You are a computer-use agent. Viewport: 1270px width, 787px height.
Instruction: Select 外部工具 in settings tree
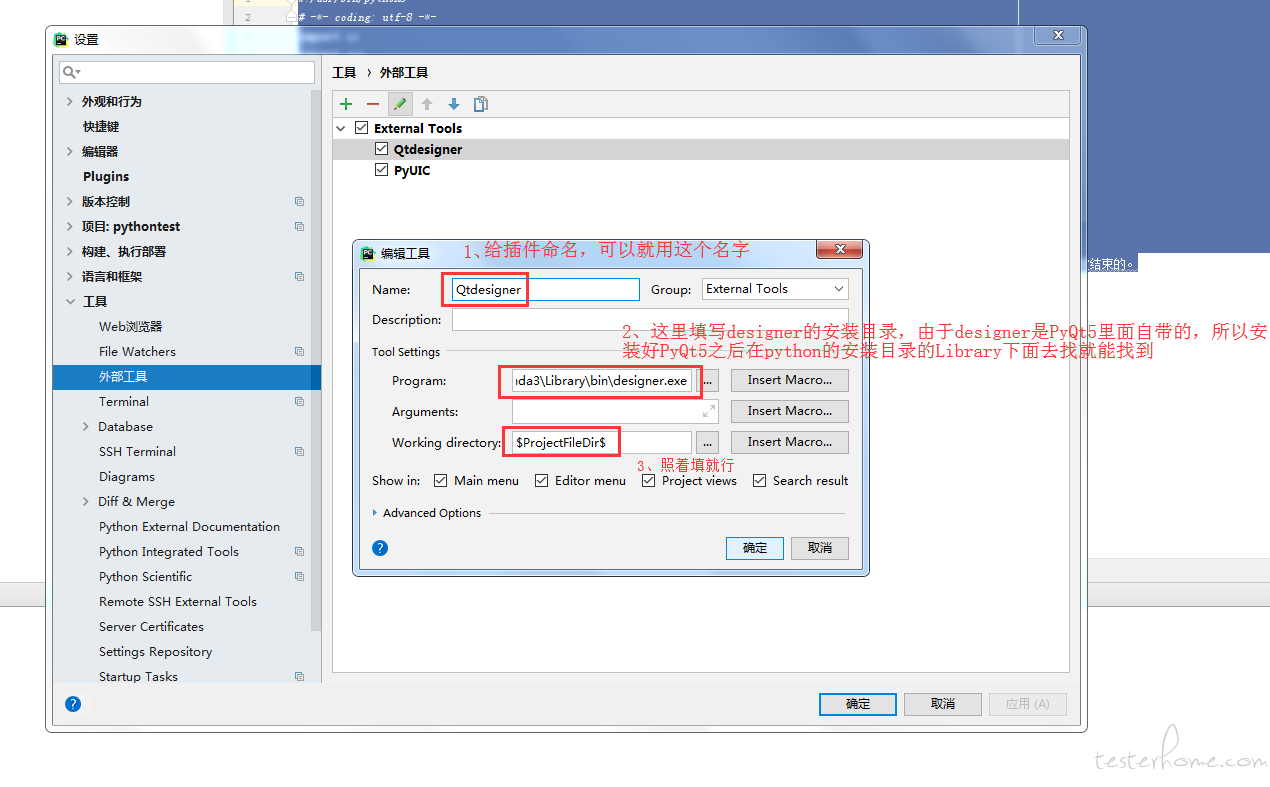(123, 376)
